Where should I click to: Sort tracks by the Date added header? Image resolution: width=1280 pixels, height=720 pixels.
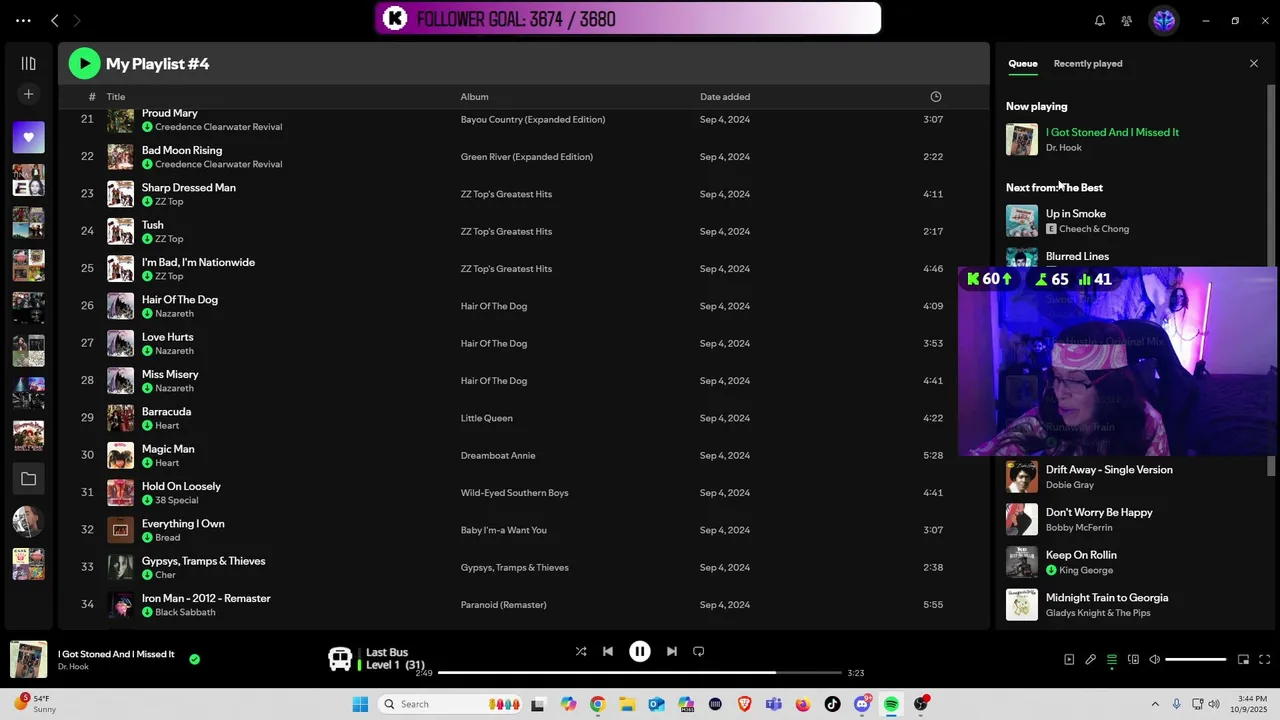(x=725, y=97)
